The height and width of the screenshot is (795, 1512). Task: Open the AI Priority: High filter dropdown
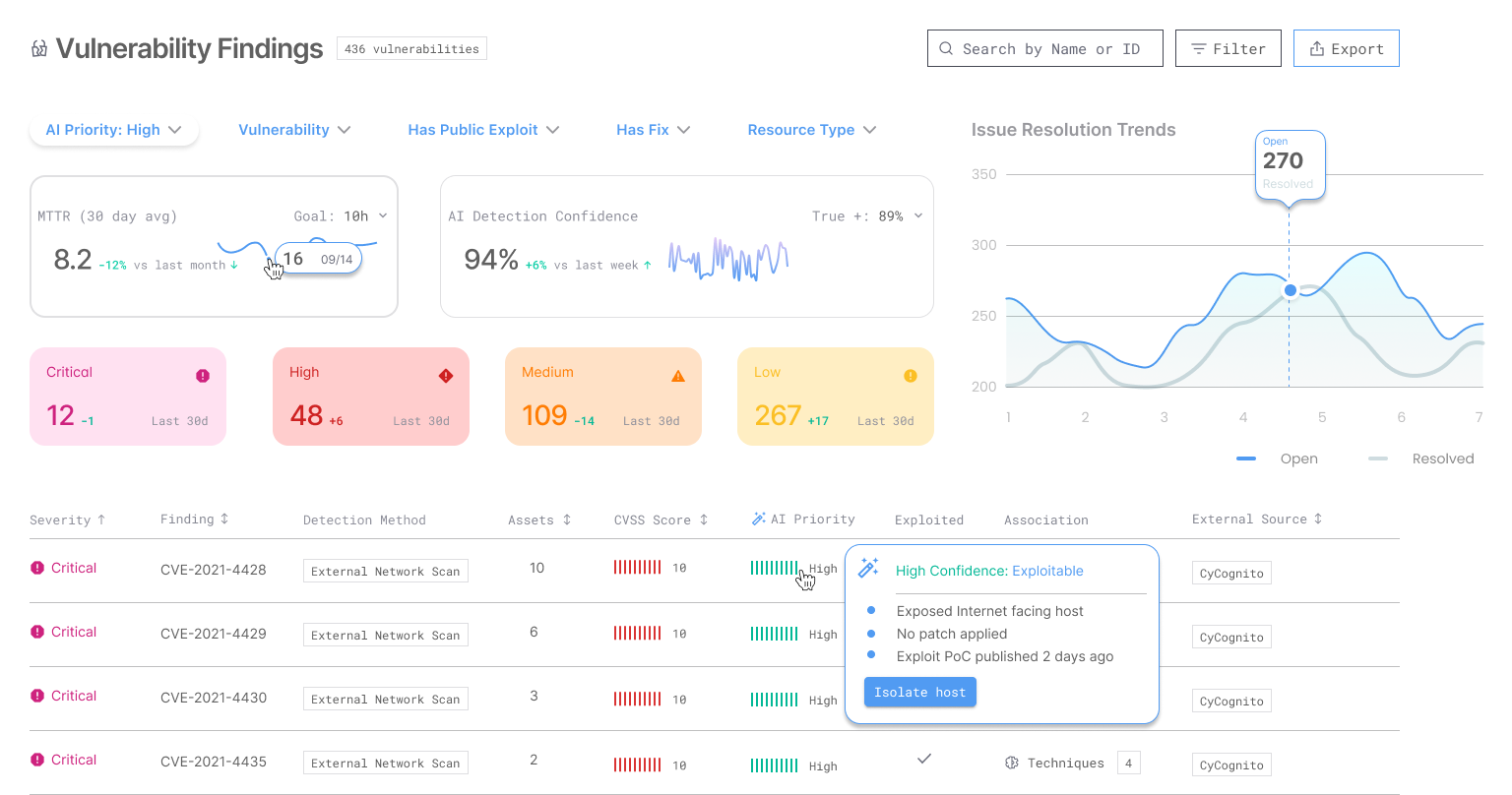coord(114,130)
